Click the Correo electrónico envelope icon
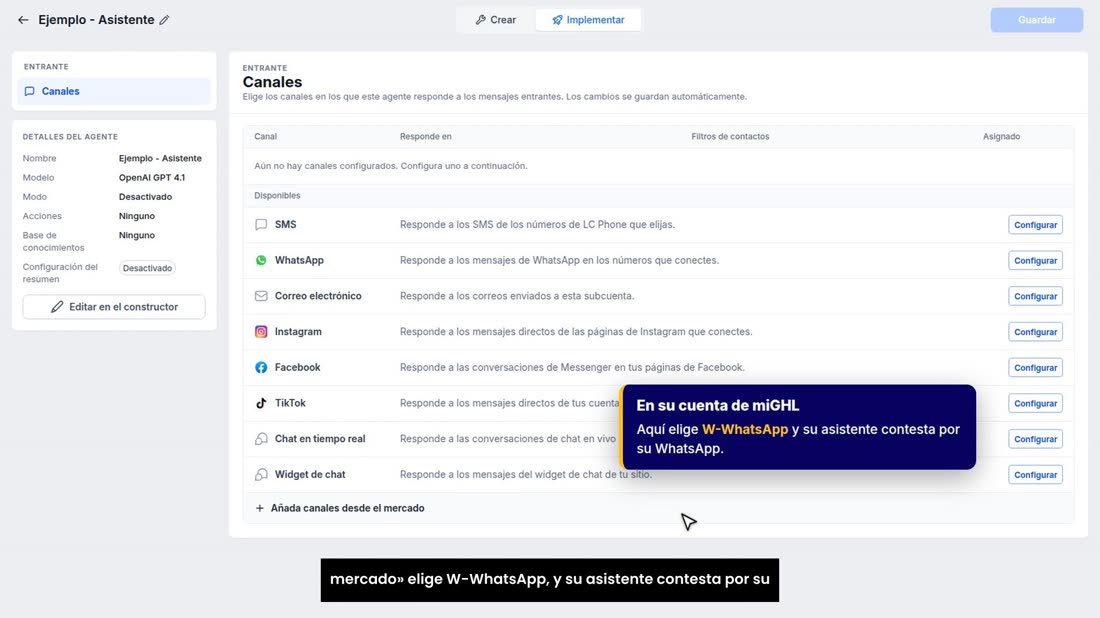Viewport: 1100px width, 618px height. point(261,296)
